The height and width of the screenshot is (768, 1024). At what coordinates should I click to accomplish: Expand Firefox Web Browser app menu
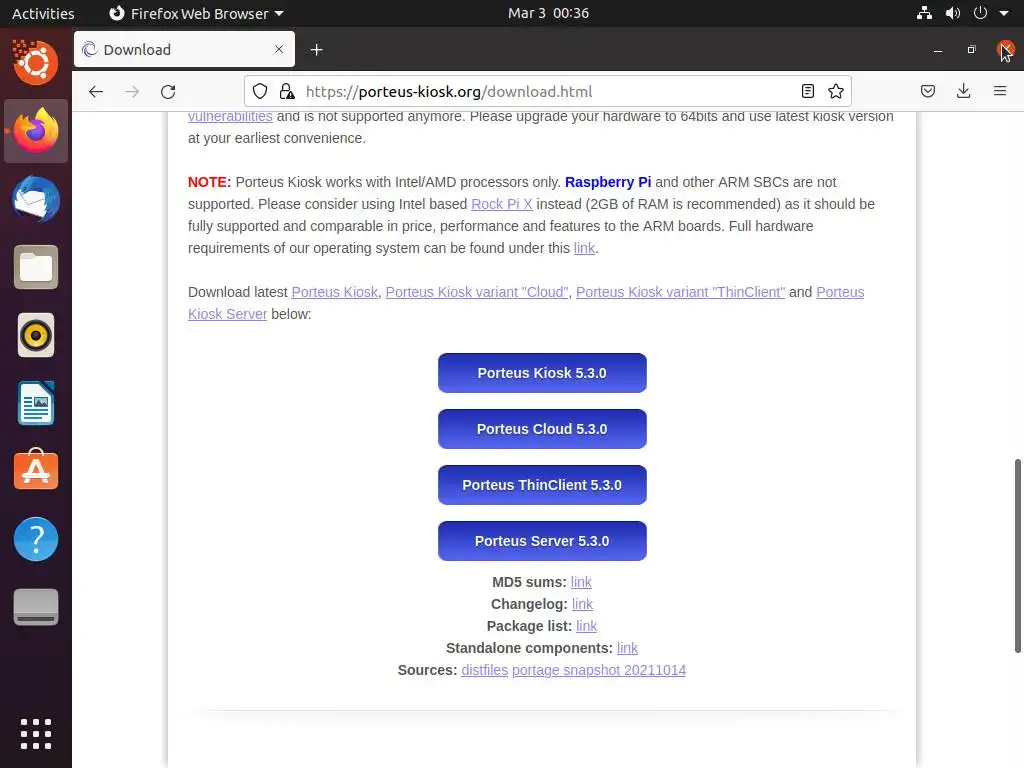(196, 13)
